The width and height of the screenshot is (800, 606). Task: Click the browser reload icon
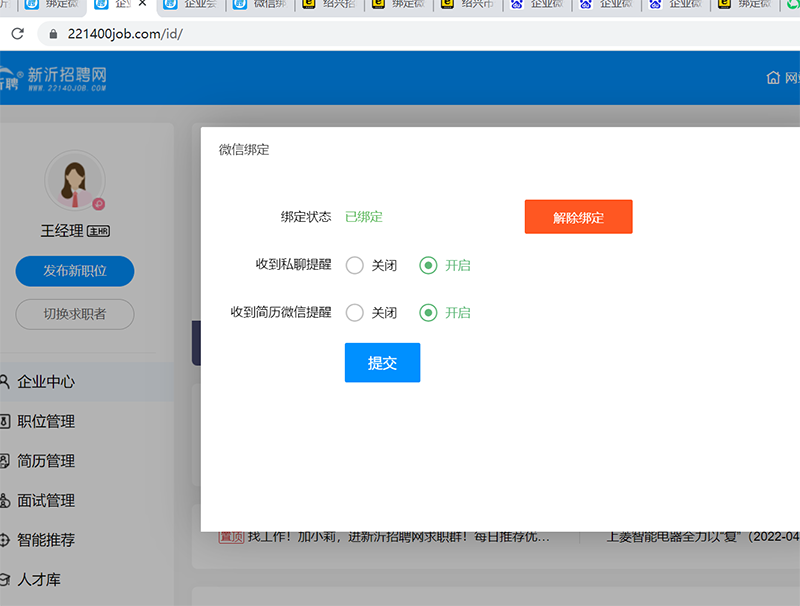tap(17, 33)
